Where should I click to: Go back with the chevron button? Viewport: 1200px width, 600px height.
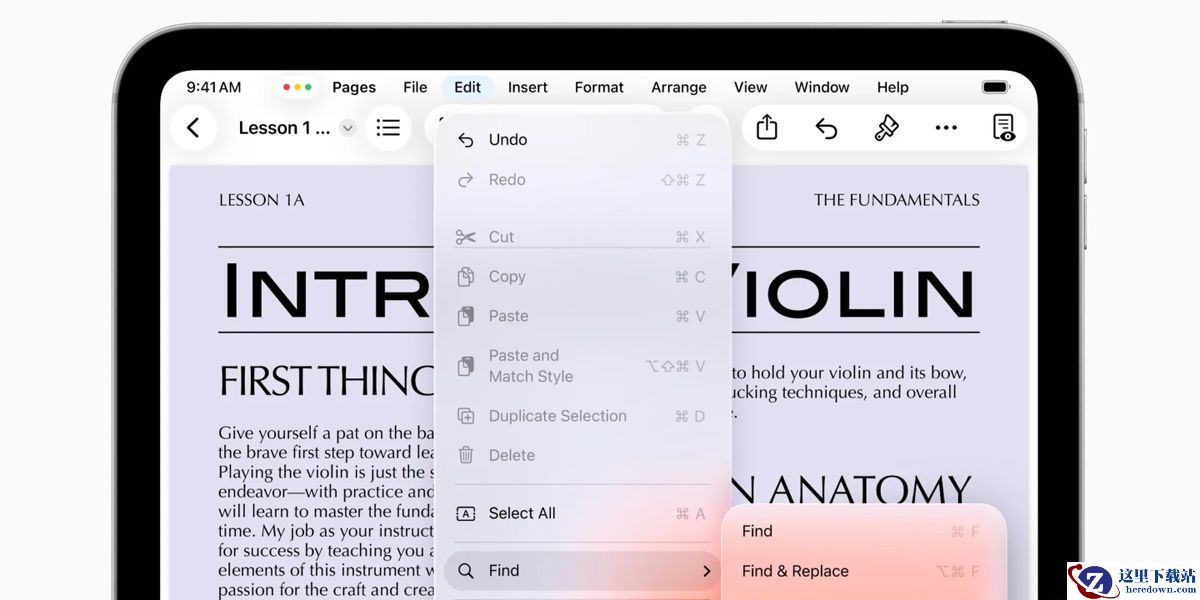pos(194,128)
